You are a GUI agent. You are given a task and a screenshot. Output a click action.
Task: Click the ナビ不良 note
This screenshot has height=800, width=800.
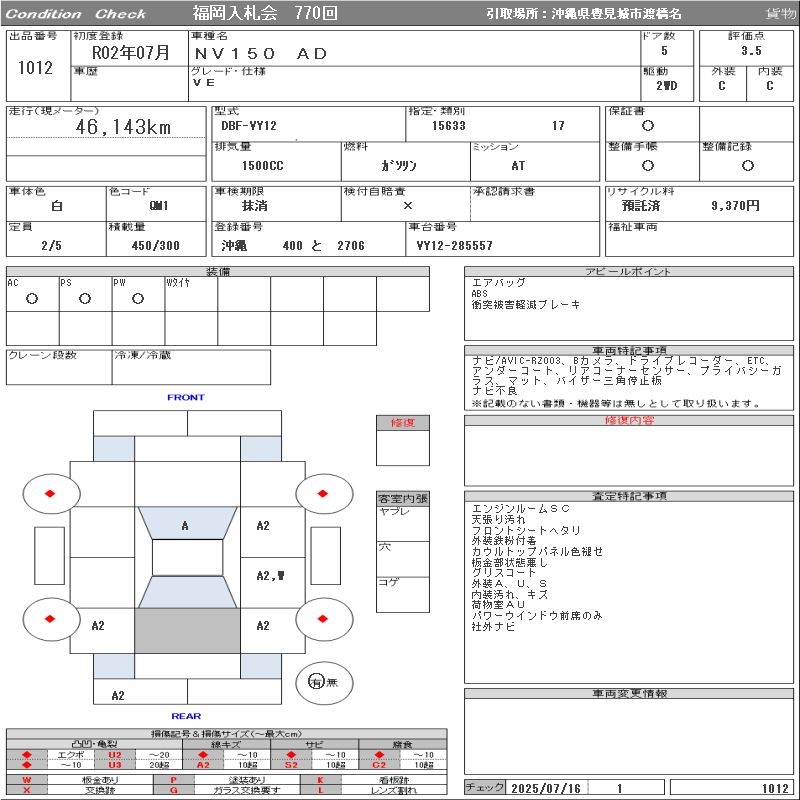click(x=494, y=390)
